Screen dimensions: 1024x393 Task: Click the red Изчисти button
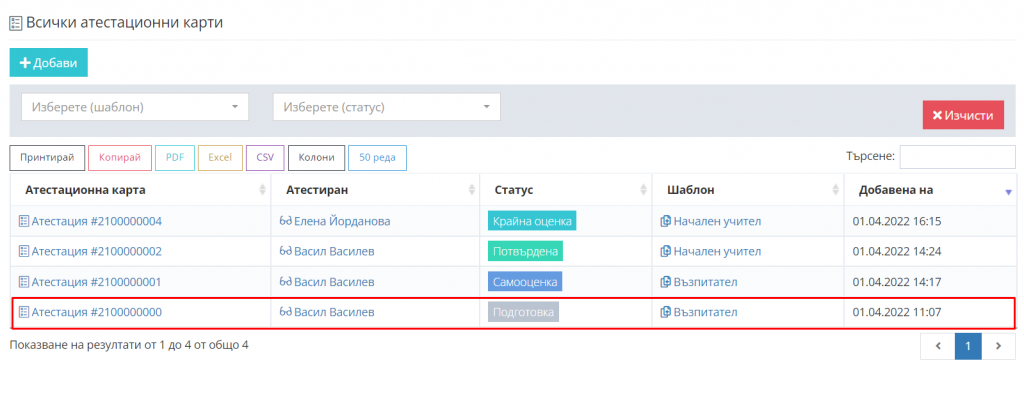point(963,115)
